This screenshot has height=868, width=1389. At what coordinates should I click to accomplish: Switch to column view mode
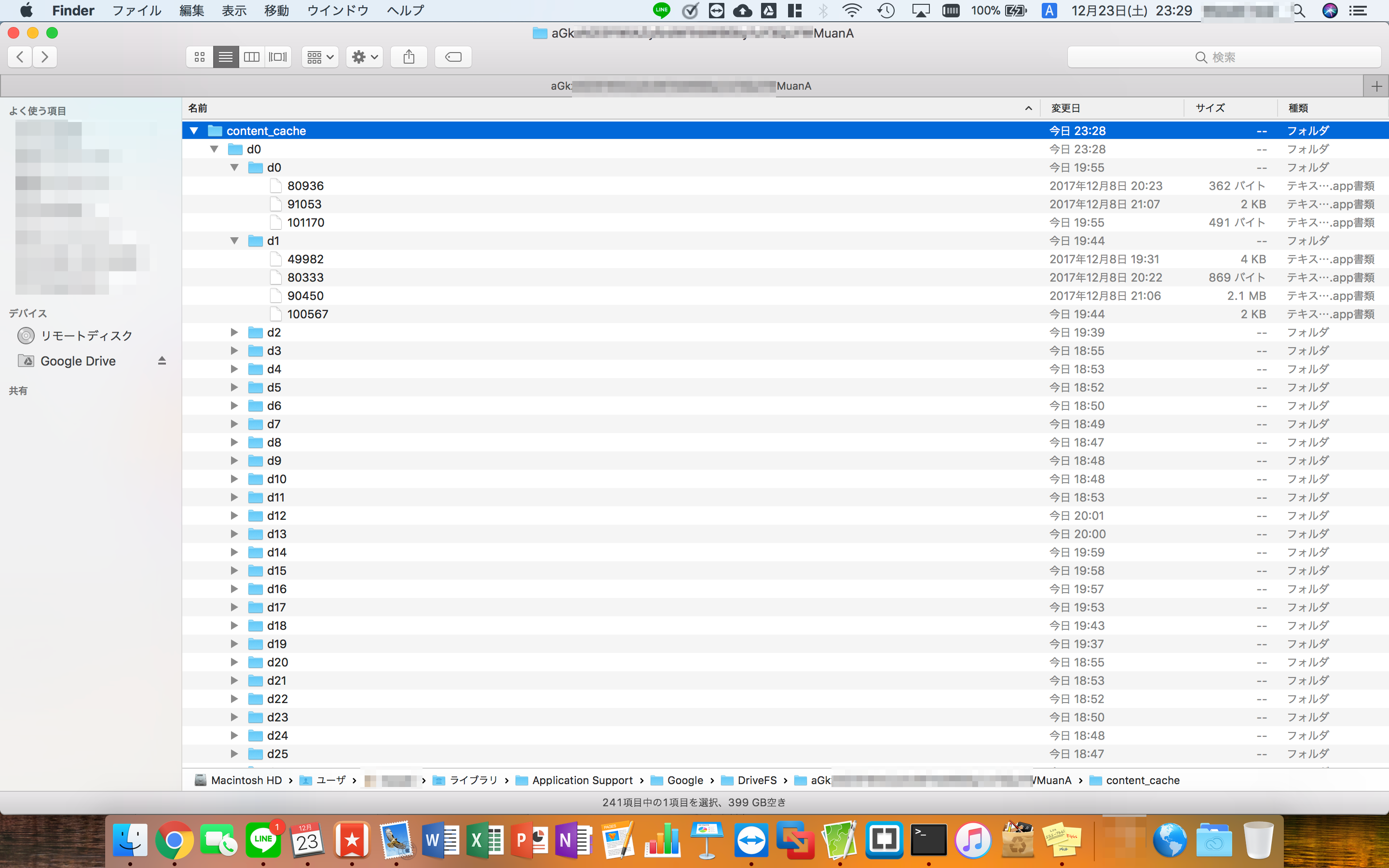coord(251,57)
